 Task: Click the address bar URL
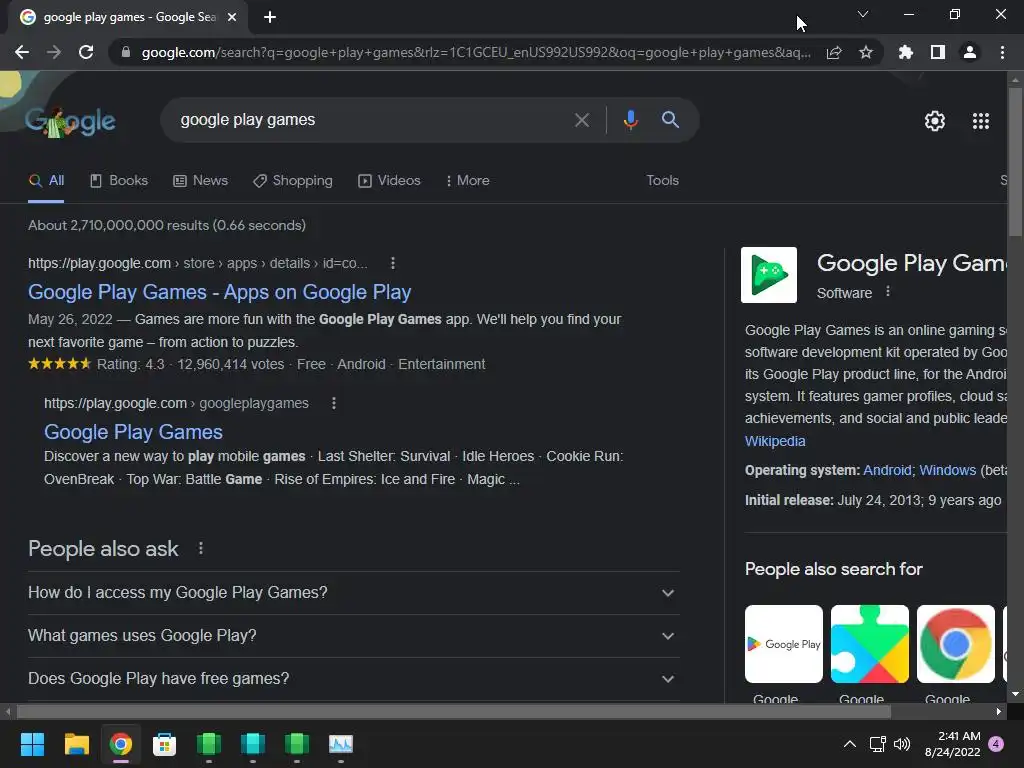pyautogui.click(x=477, y=52)
